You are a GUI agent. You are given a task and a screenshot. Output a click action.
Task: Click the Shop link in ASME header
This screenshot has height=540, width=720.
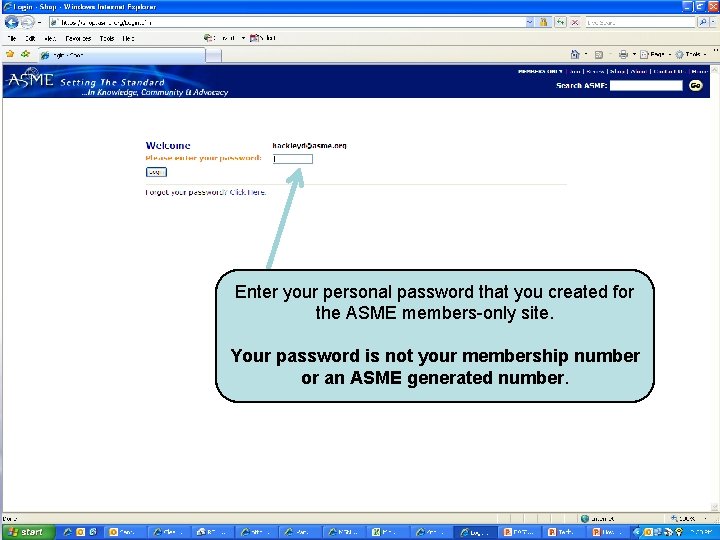pos(618,72)
